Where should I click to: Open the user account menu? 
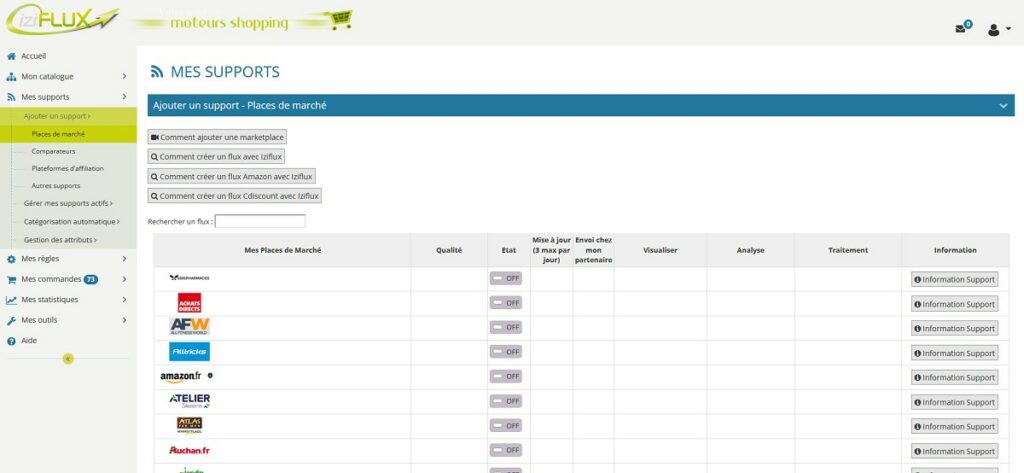[997, 30]
